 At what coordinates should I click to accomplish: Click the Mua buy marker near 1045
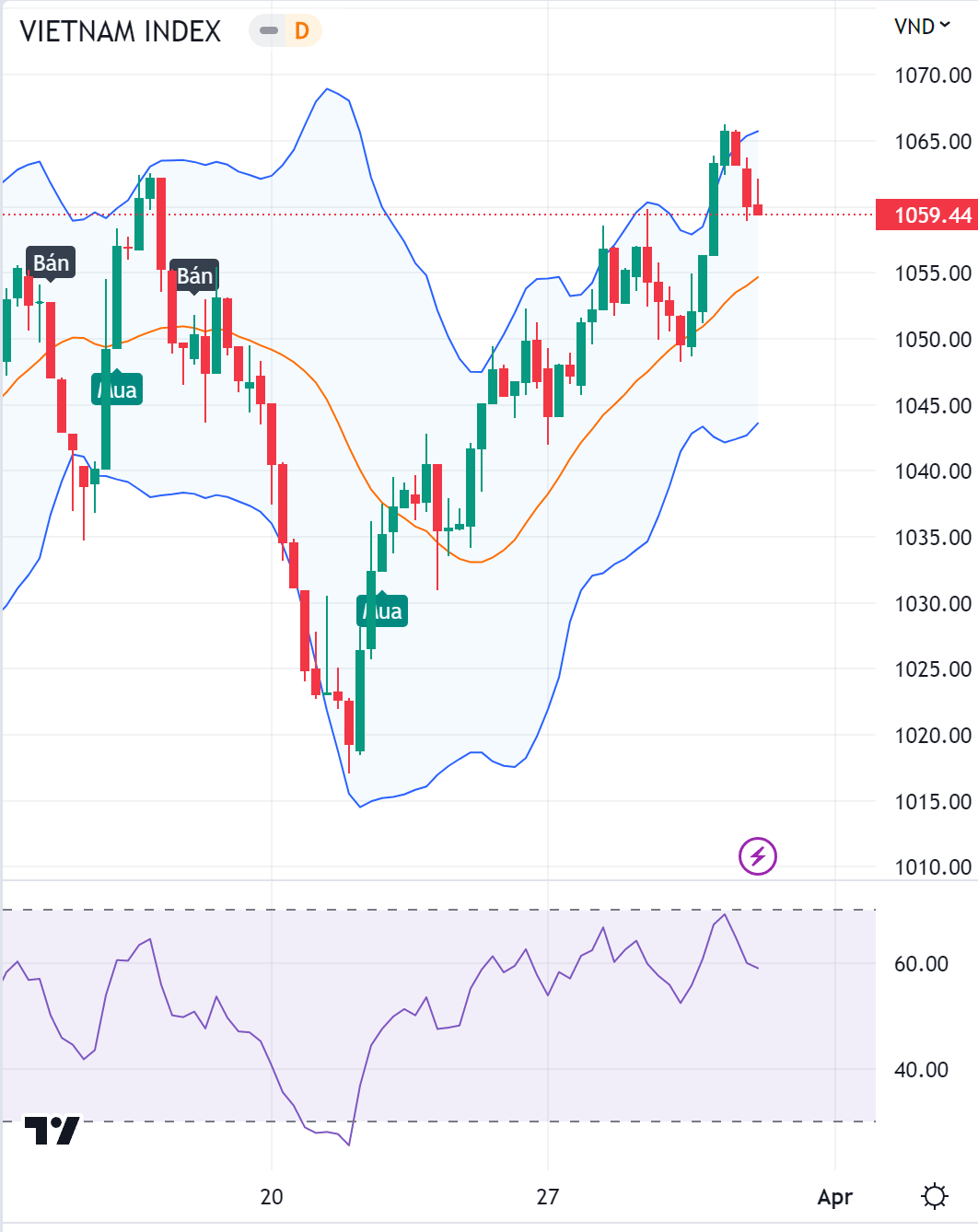(x=117, y=389)
